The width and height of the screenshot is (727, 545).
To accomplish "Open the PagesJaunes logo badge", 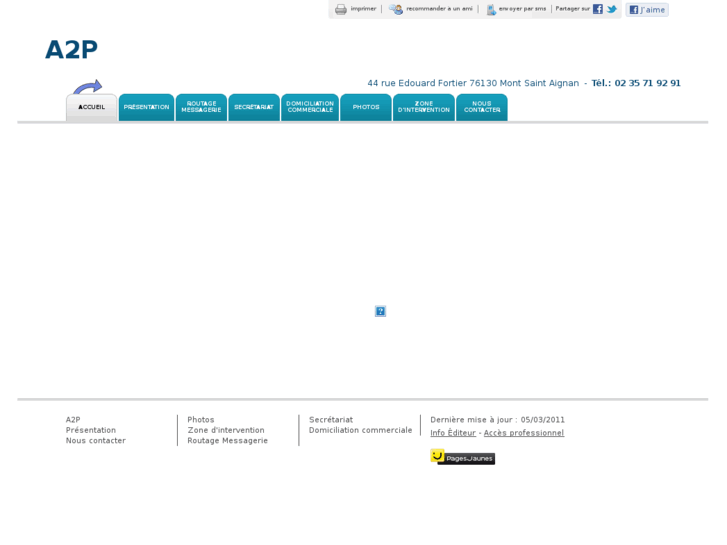I will [x=462, y=457].
